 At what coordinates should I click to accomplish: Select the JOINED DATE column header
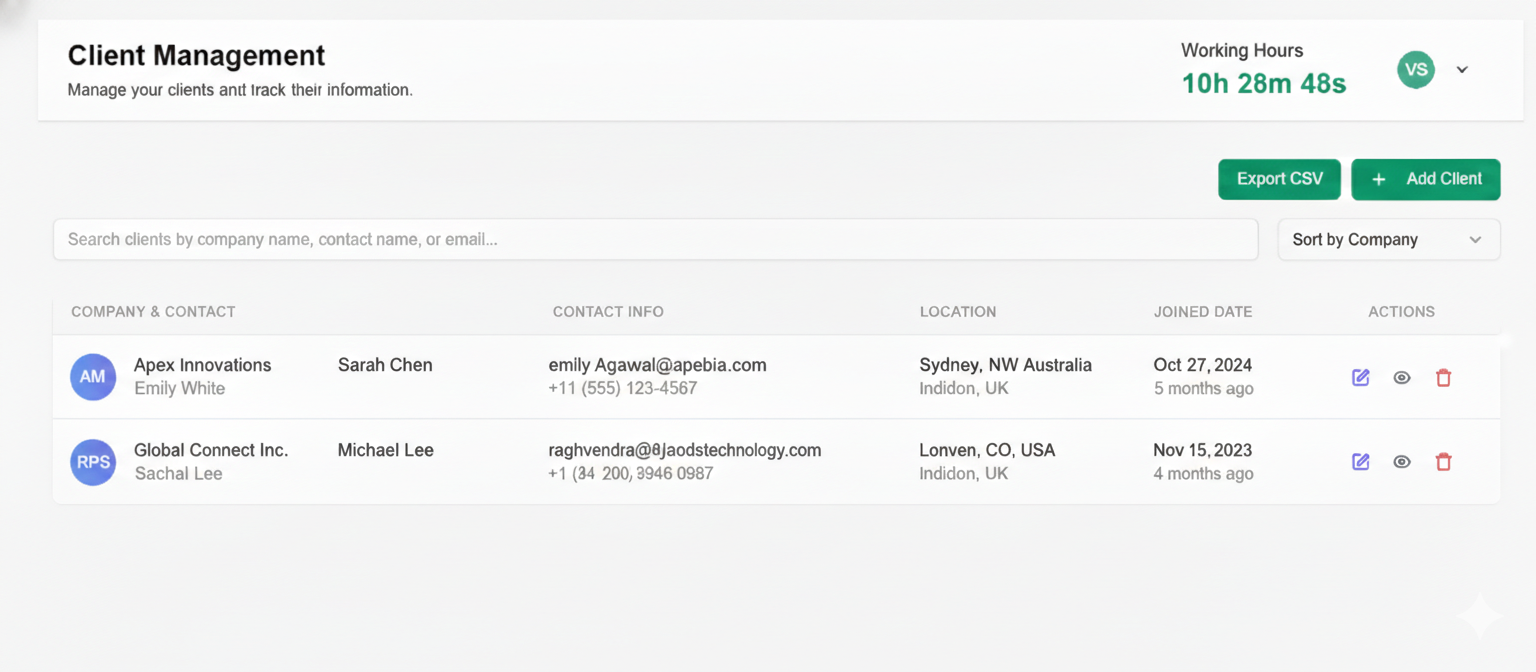click(1203, 311)
